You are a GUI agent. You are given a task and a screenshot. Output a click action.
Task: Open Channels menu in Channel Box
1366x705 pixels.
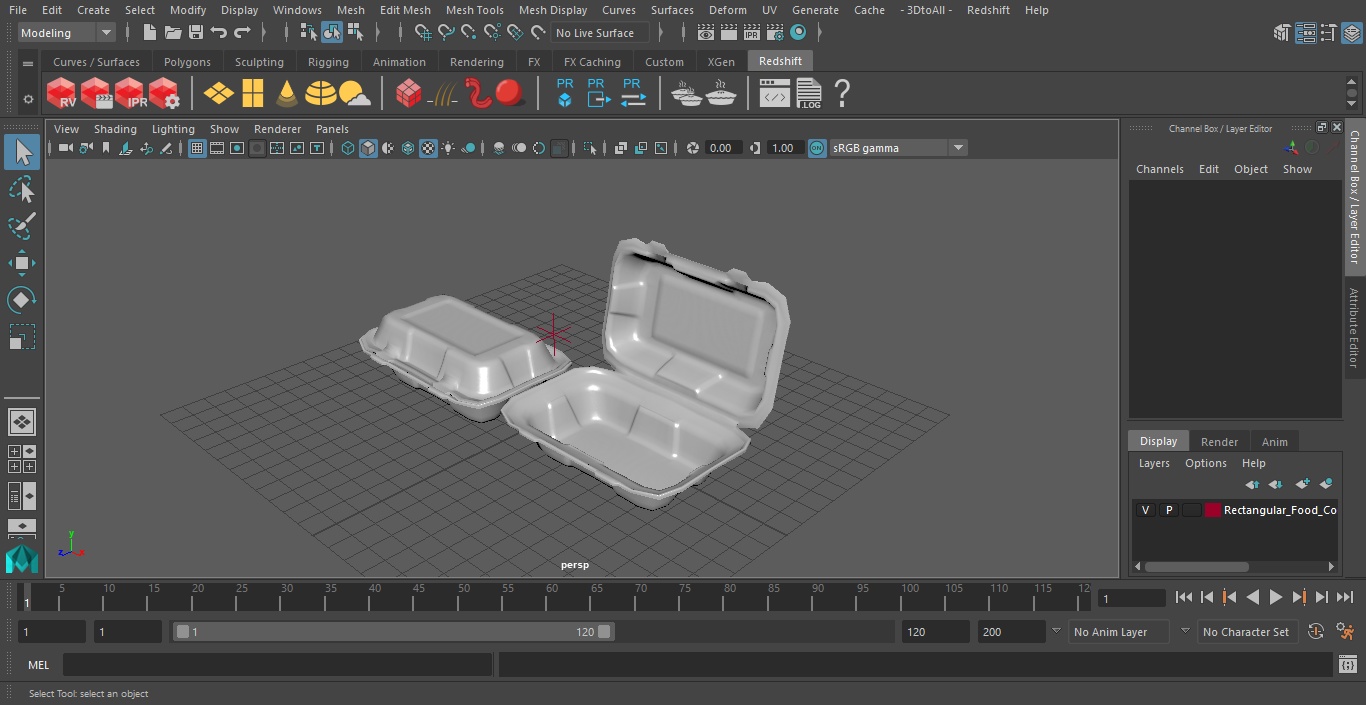[1159, 169]
